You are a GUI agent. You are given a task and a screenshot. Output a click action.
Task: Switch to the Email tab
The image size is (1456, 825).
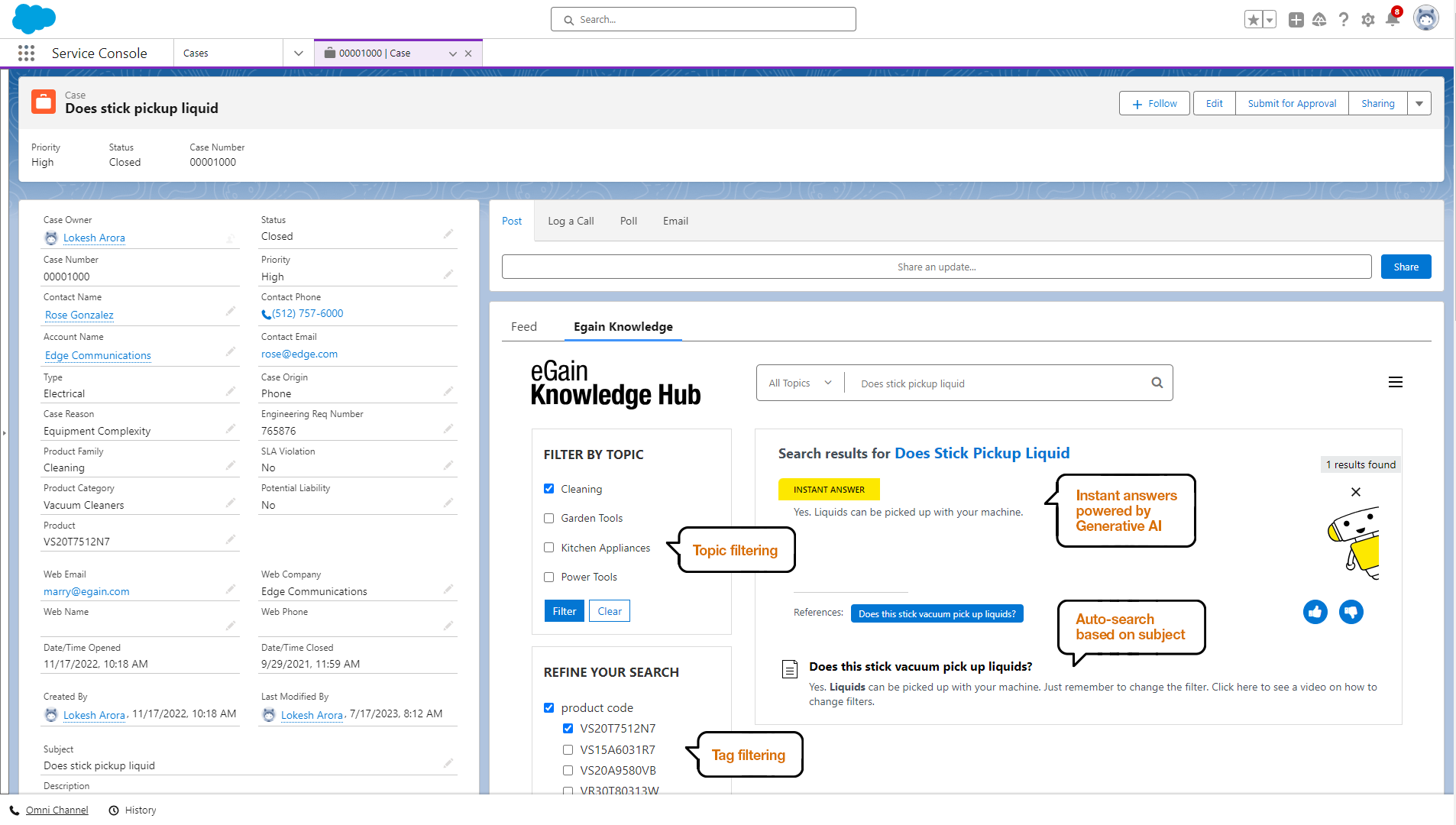coord(675,221)
